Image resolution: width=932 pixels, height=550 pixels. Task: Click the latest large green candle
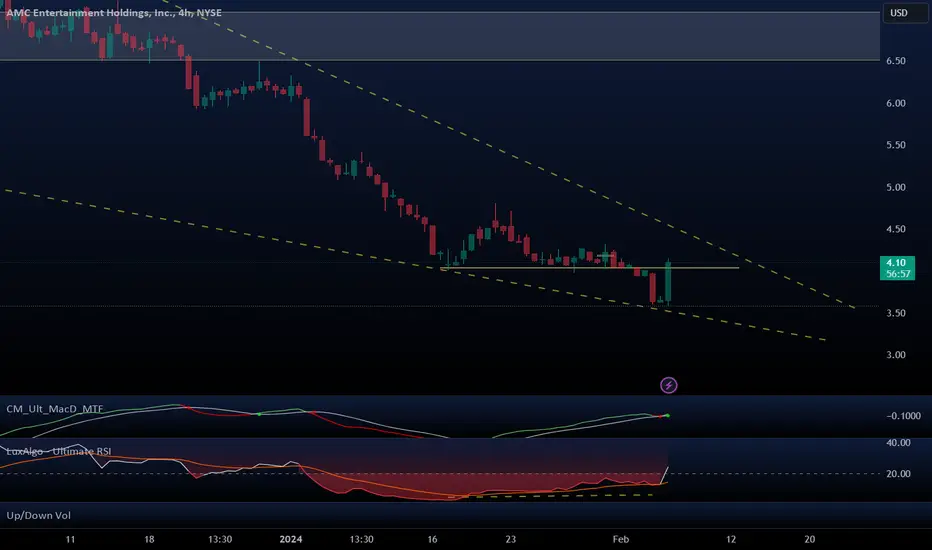coord(668,282)
